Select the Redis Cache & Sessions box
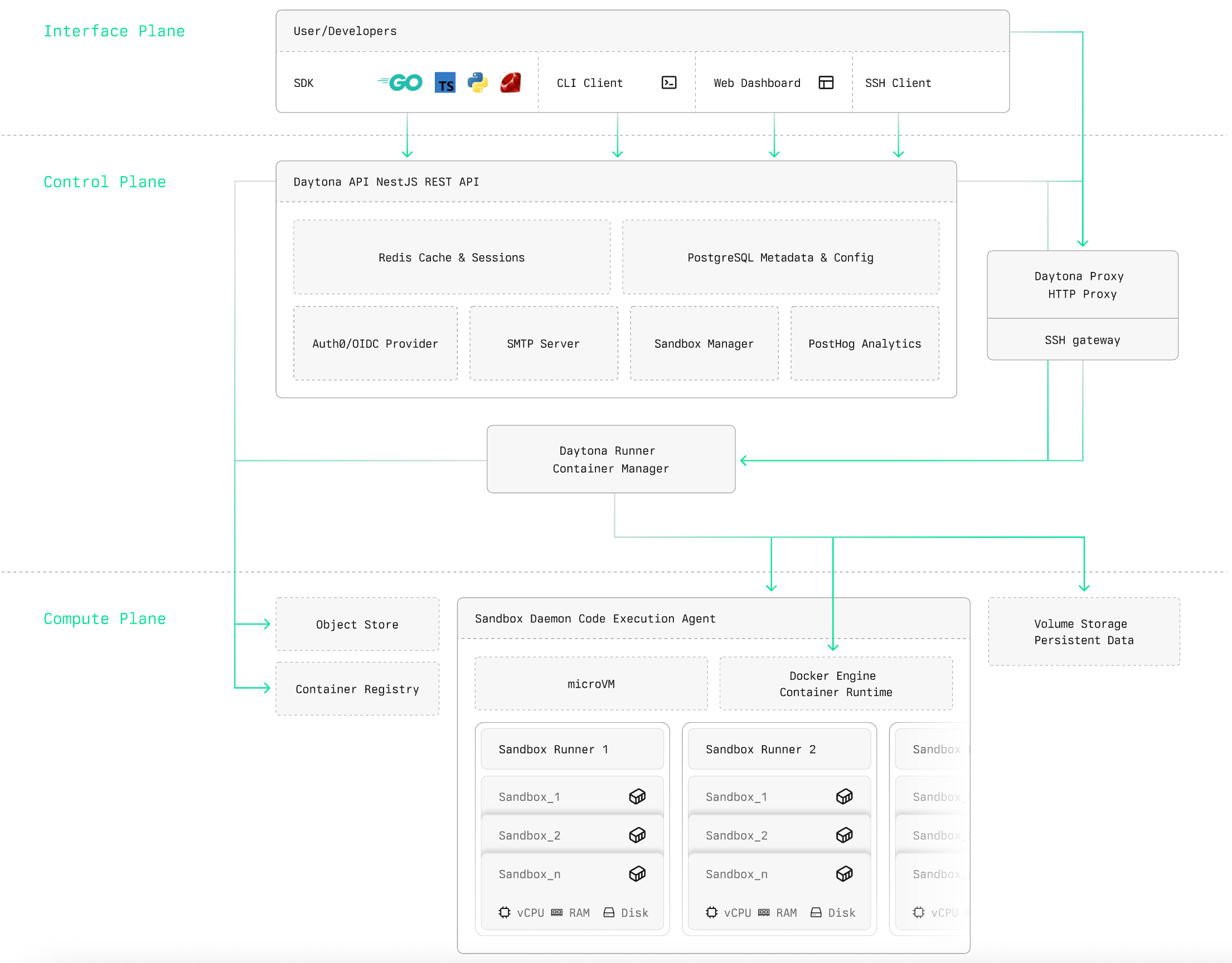This screenshot has width=1232, height=963. [452, 257]
